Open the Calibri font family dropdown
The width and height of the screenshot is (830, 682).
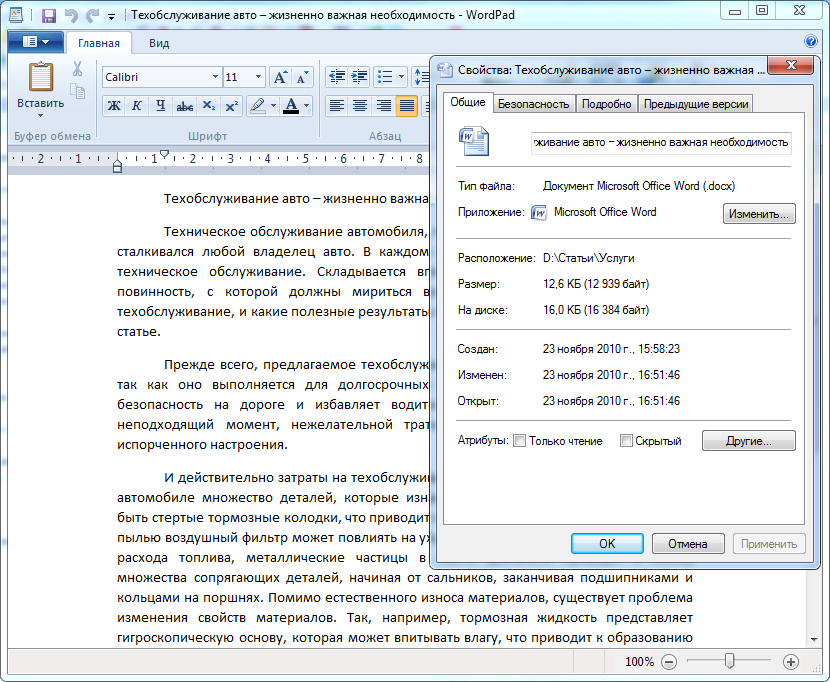tap(215, 77)
